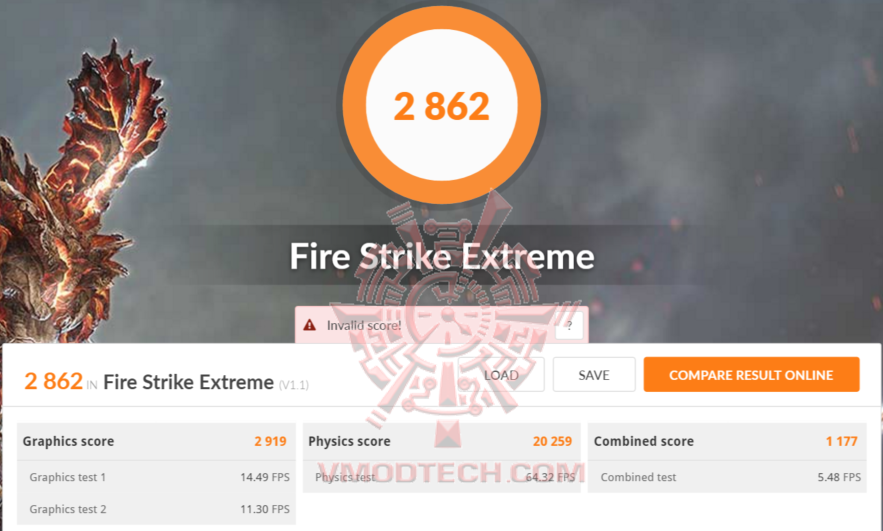
Task: Select the Physics score header row
Action: coord(442,441)
